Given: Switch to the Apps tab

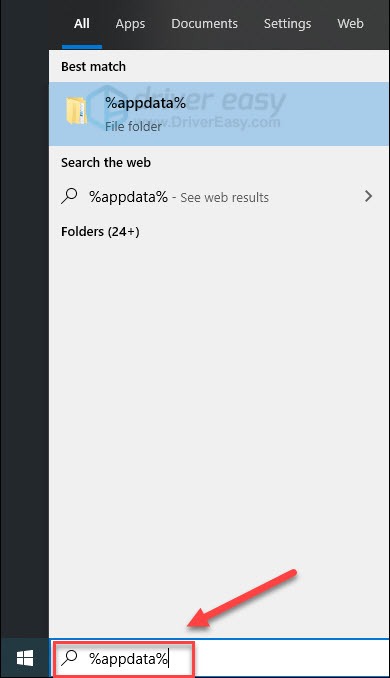Looking at the screenshot, I should pos(130,24).
